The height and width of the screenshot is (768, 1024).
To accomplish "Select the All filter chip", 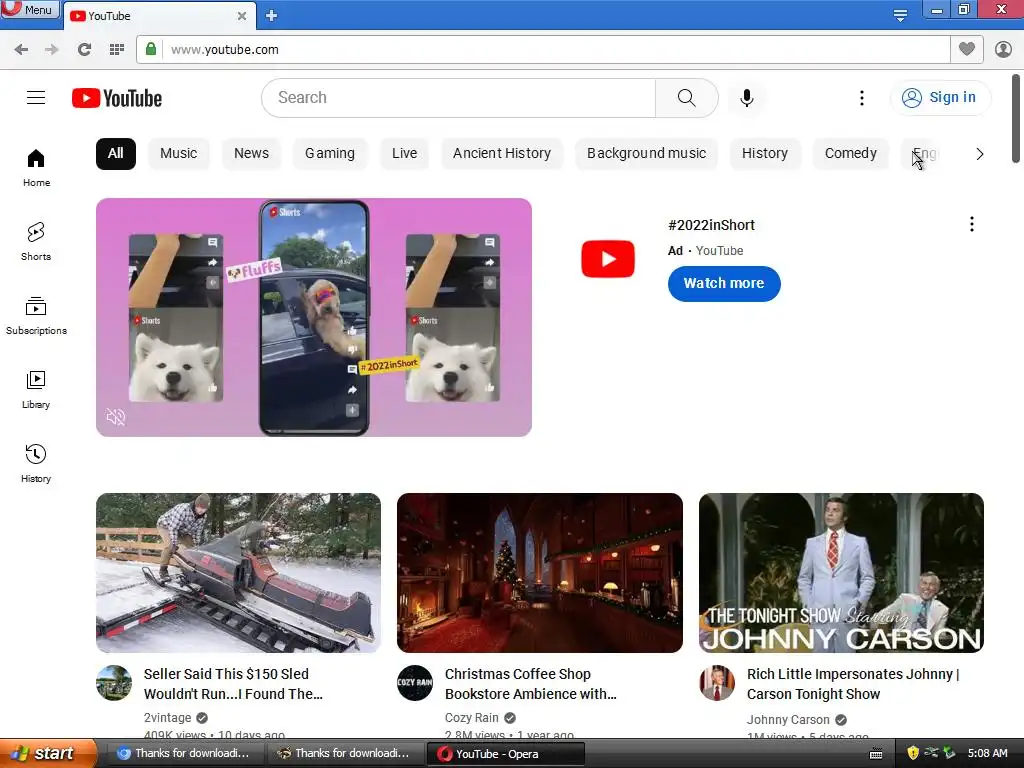I will pos(116,153).
